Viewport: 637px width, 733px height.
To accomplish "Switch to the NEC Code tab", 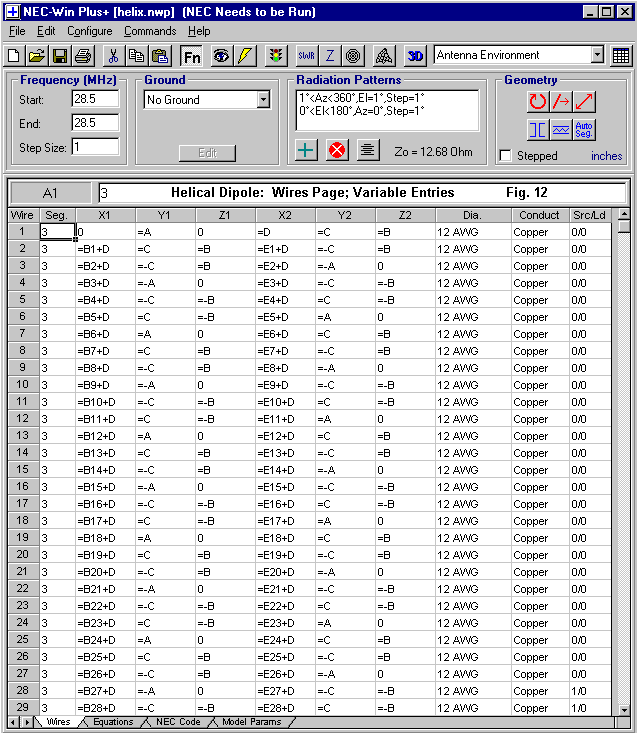I will coord(175,722).
